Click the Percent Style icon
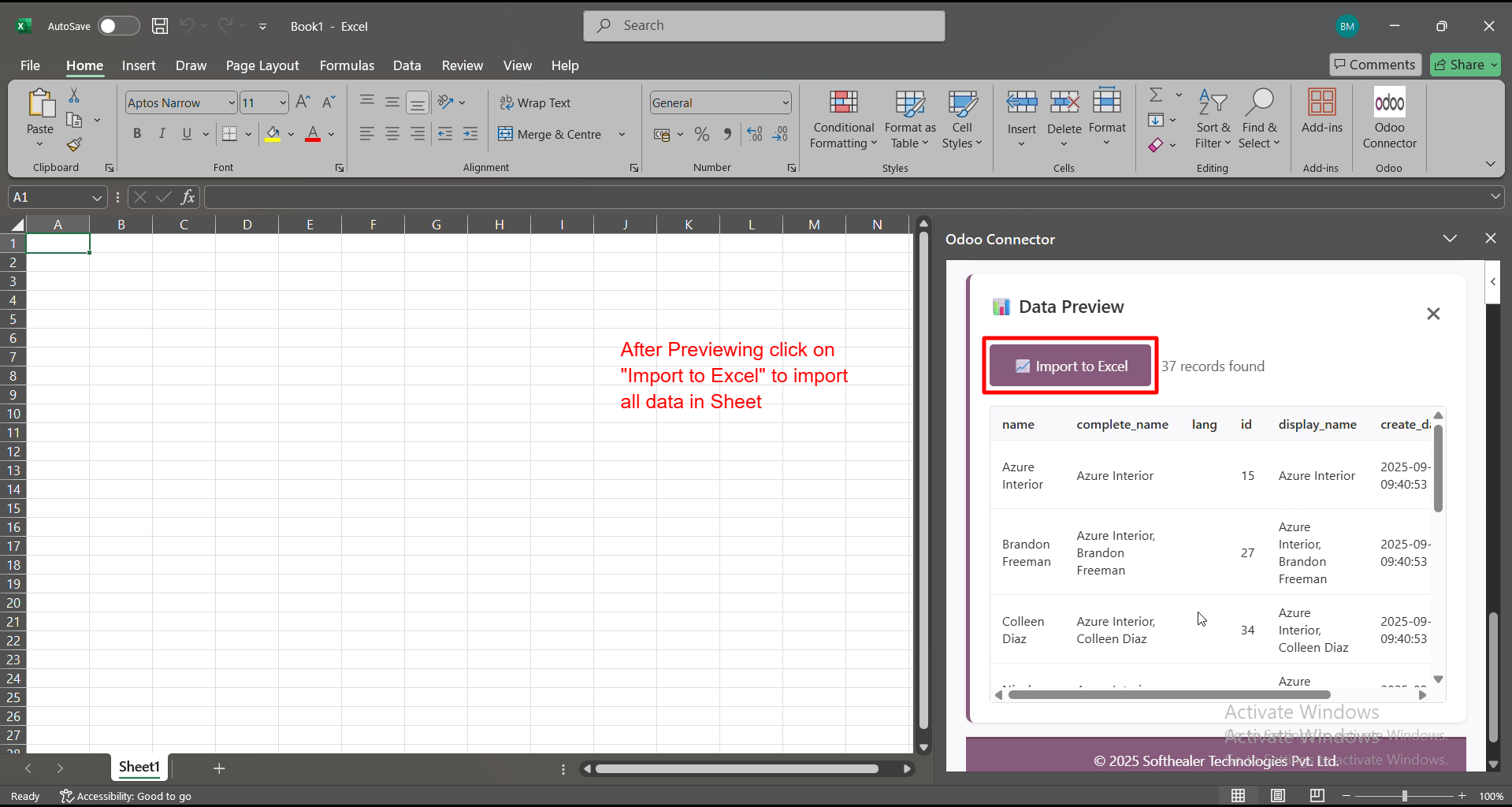This screenshot has width=1512, height=807. click(x=702, y=135)
